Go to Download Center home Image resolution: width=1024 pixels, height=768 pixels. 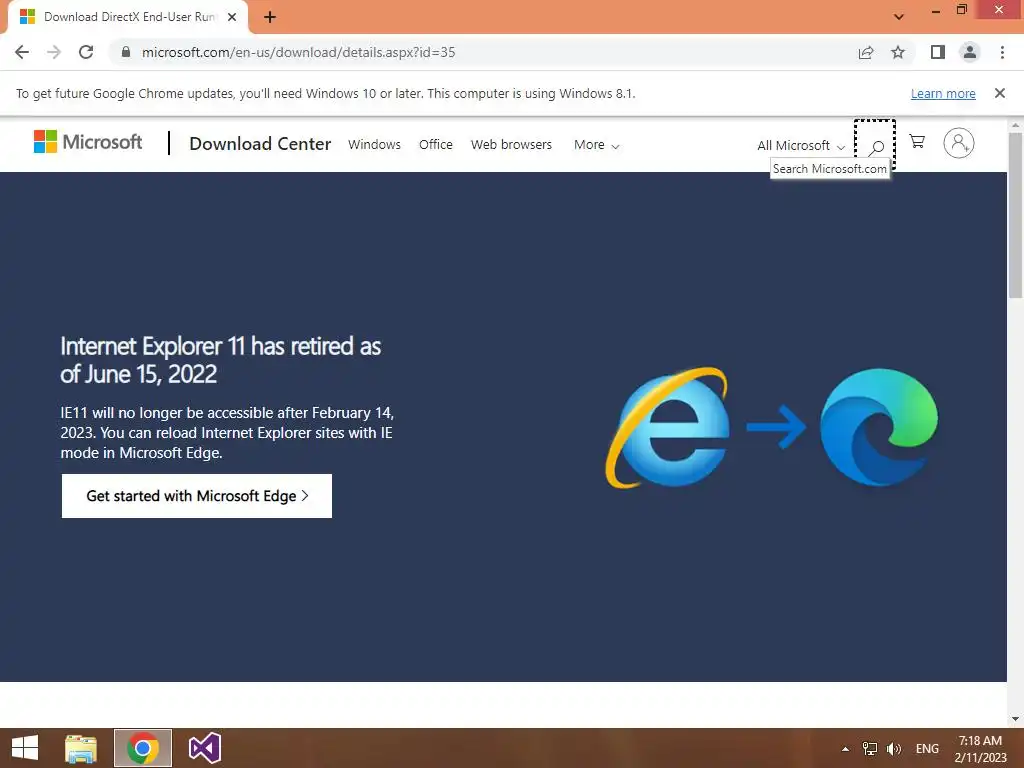(x=260, y=144)
